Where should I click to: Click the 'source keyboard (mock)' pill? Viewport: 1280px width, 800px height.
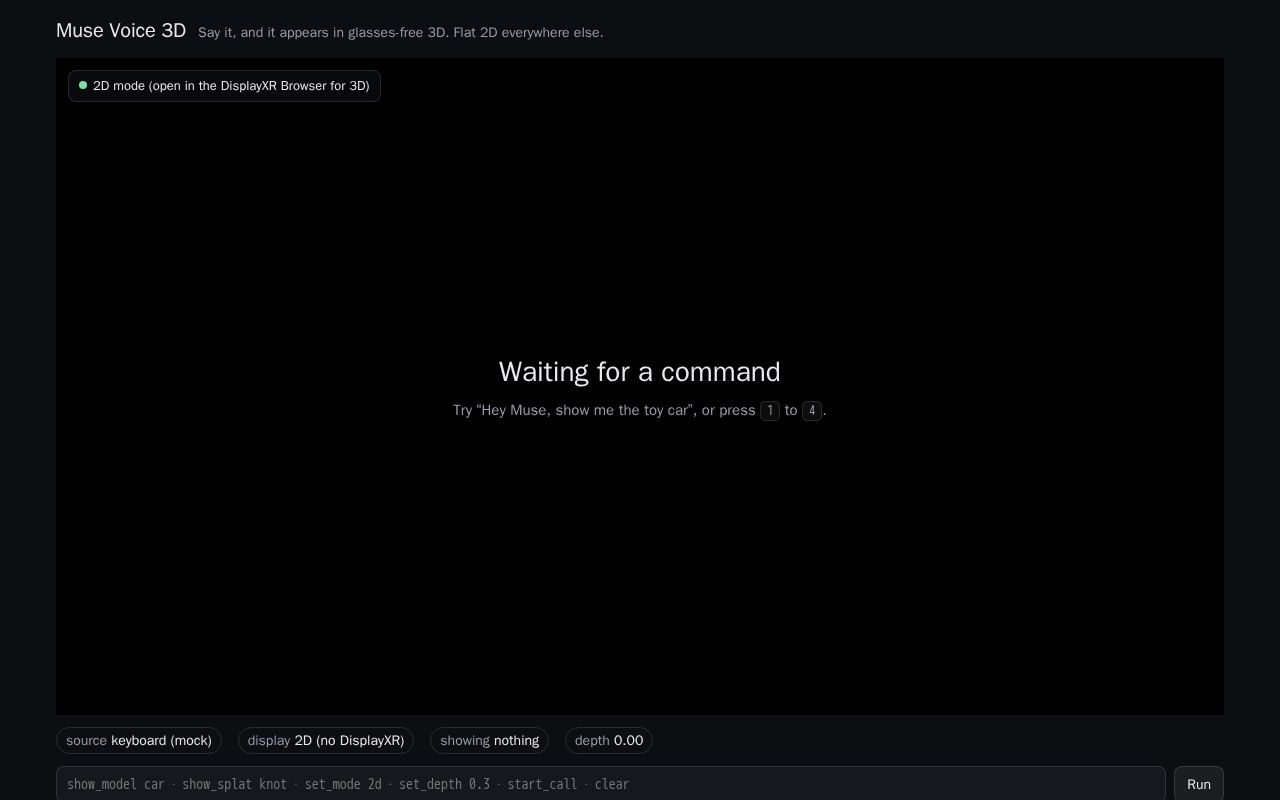coord(139,741)
